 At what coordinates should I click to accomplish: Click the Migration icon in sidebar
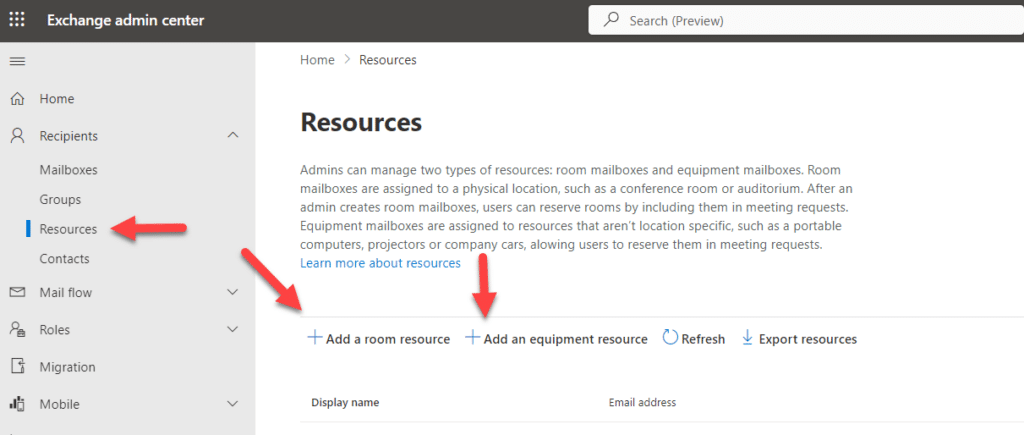tap(18, 366)
